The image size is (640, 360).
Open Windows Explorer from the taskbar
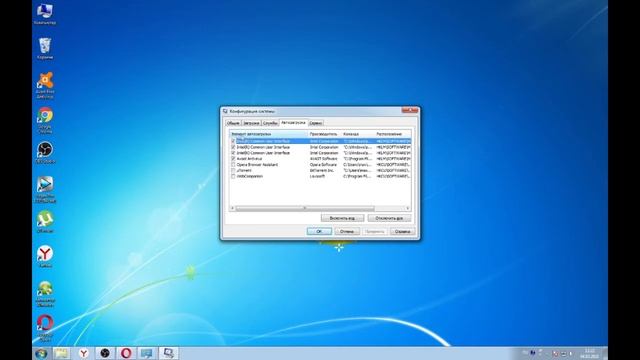coord(62,353)
